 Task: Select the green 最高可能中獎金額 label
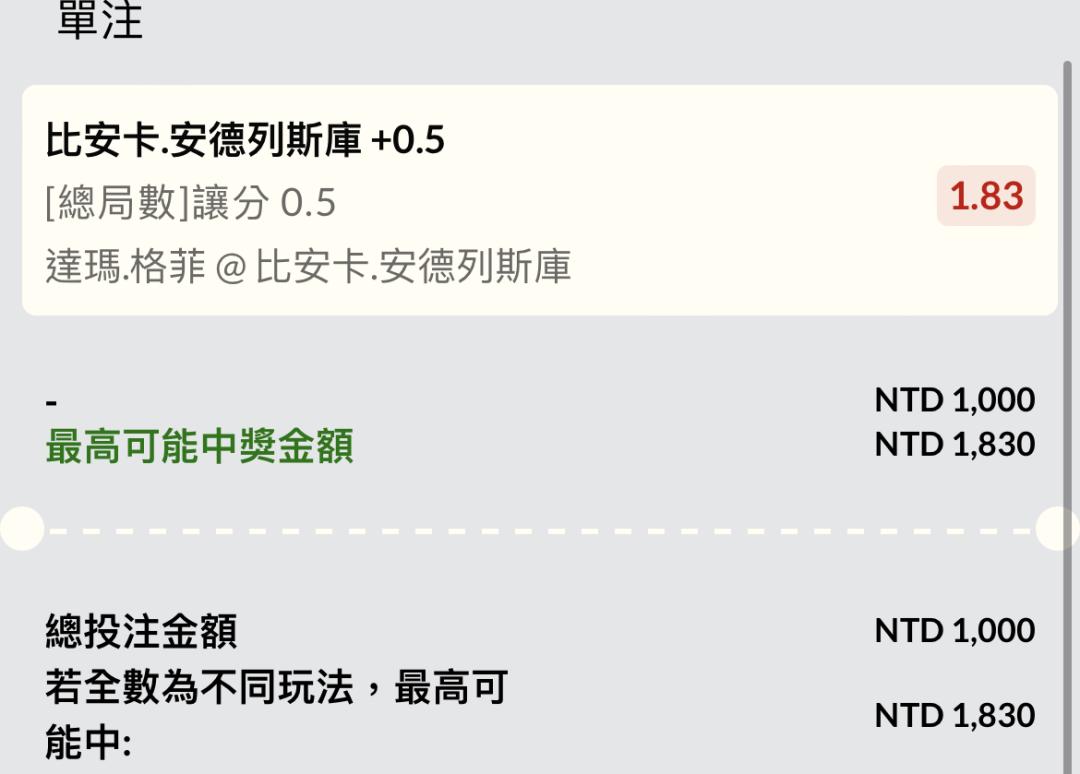click(199, 447)
